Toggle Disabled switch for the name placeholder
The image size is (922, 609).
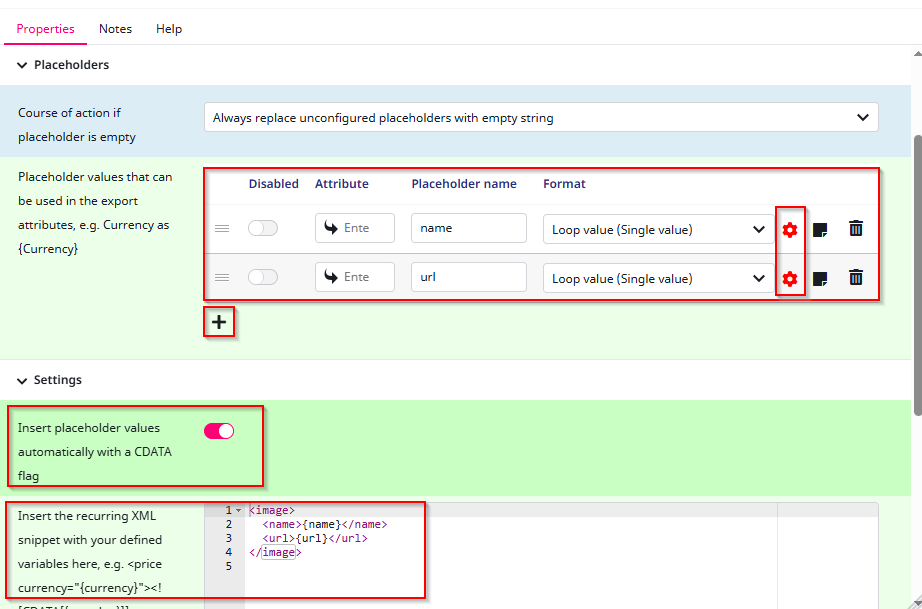pos(263,229)
